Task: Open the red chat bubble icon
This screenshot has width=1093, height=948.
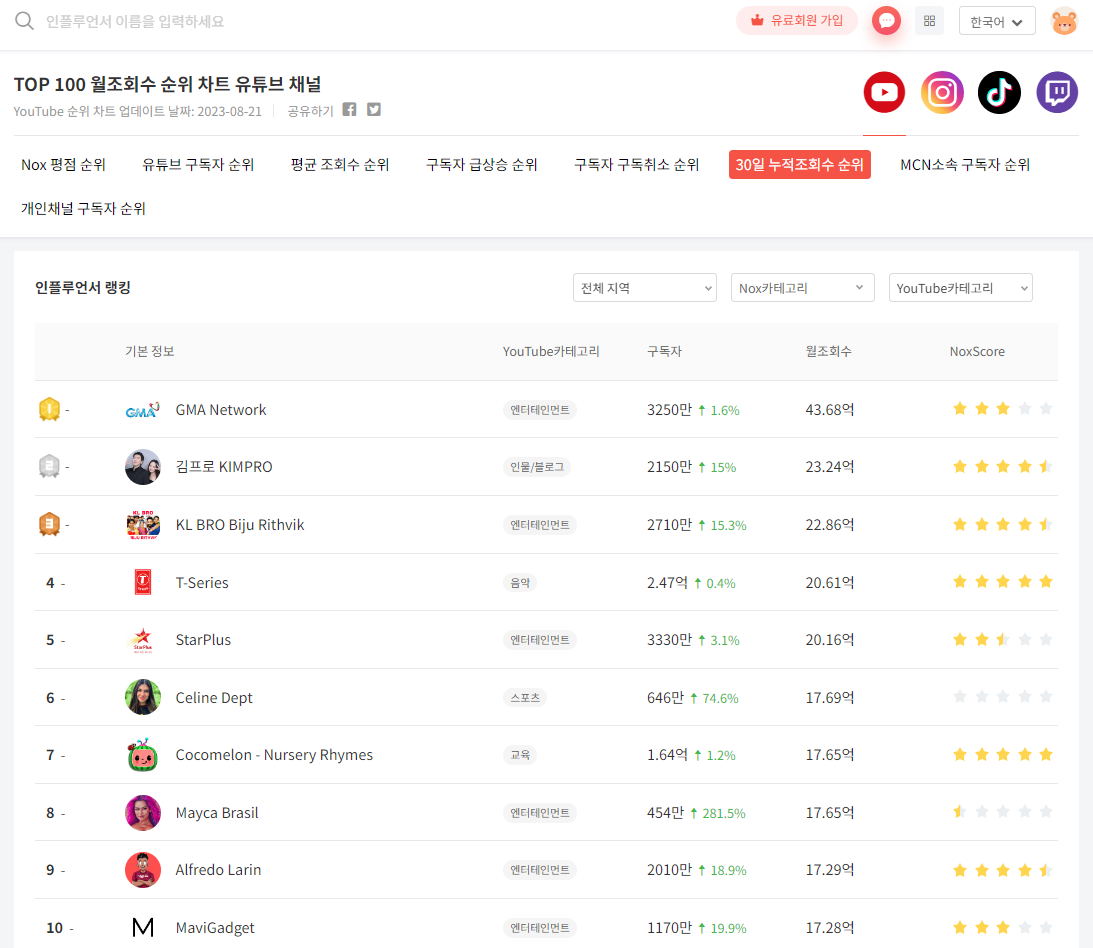Action: click(886, 21)
